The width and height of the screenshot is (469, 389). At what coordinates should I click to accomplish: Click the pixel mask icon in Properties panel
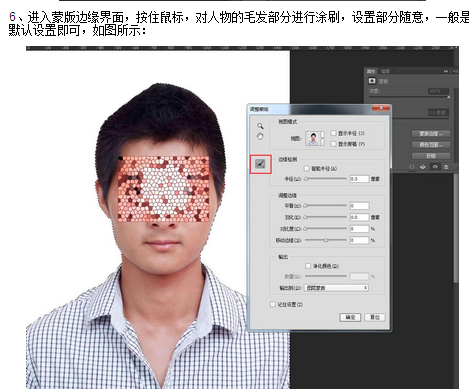[x=372, y=81]
